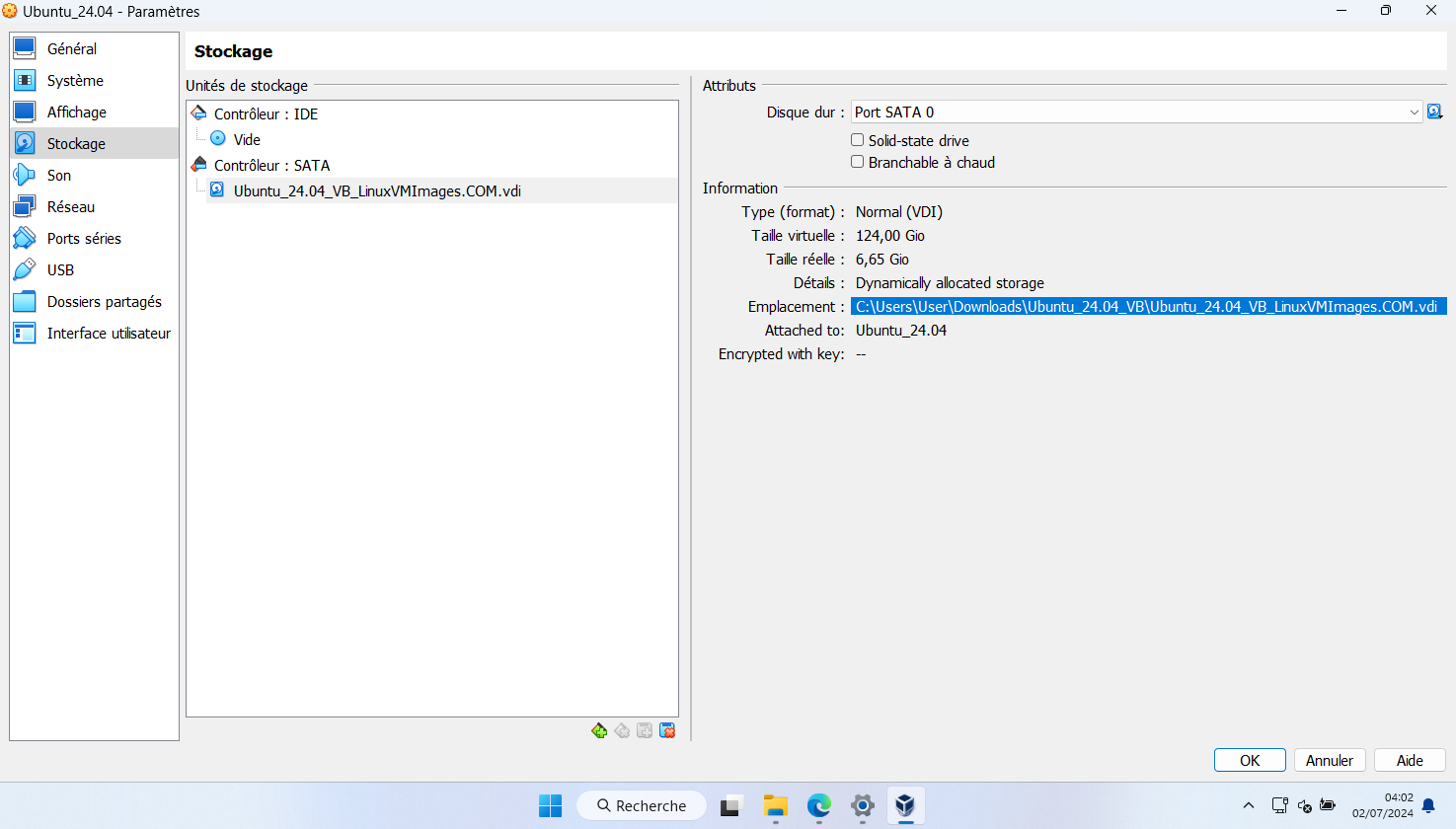Select the USB settings category
The width and height of the screenshot is (1456, 829).
94,269
